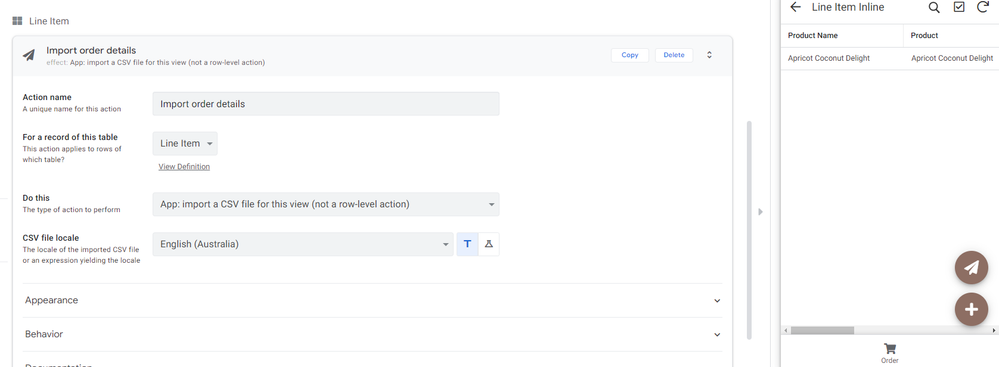Click the sync refresh icon in preview
999x367 pixels.
coord(983,7)
